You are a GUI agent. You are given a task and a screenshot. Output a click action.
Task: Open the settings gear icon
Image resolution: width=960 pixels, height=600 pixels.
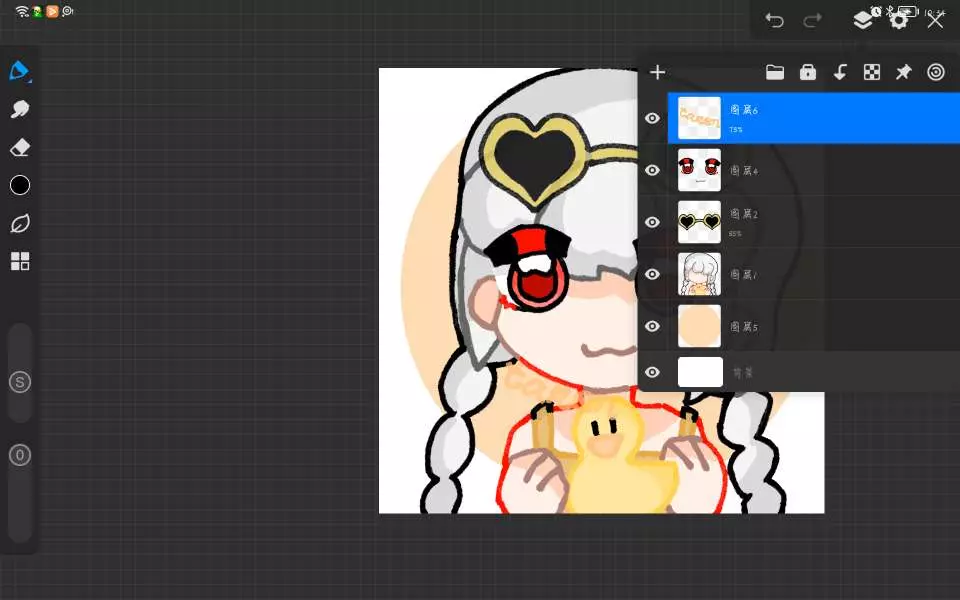899,21
